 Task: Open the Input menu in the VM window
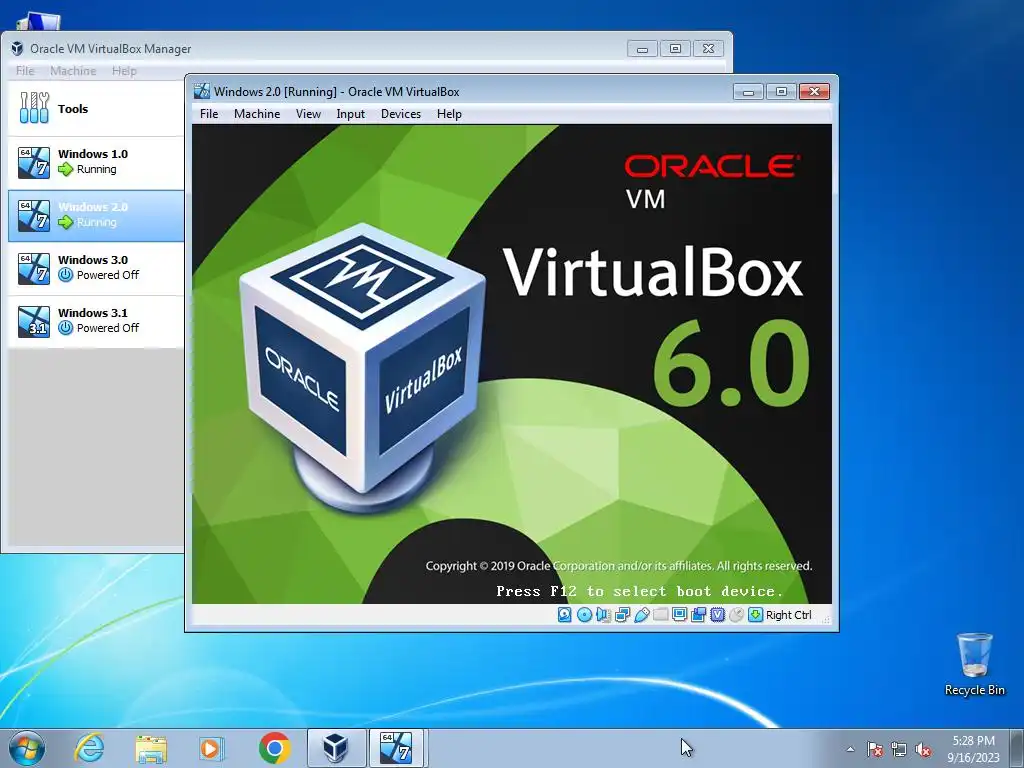coord(351,114)
